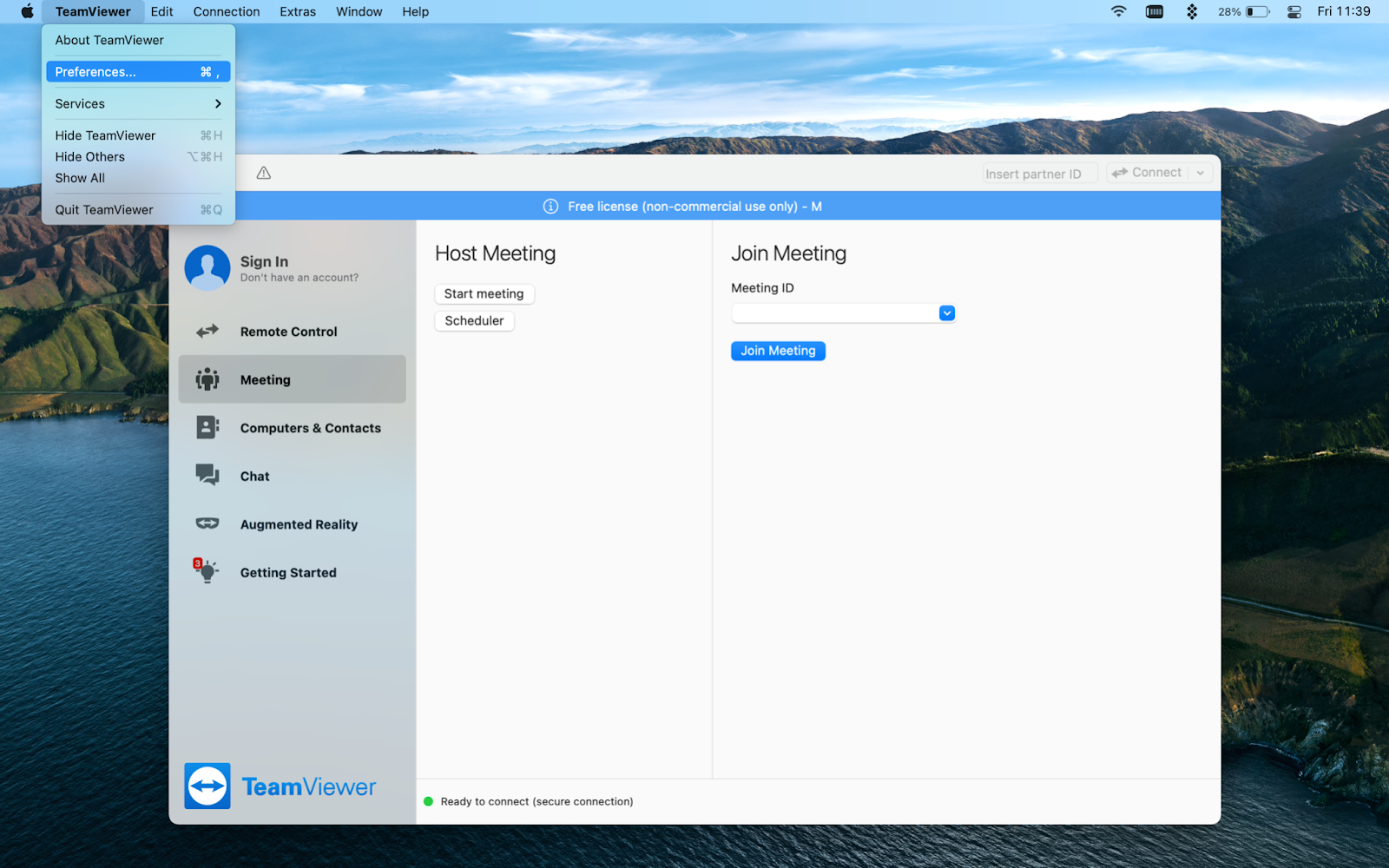Click the Meeting ID input field
Screen dimensions: 1389x868
coord(835,313)
